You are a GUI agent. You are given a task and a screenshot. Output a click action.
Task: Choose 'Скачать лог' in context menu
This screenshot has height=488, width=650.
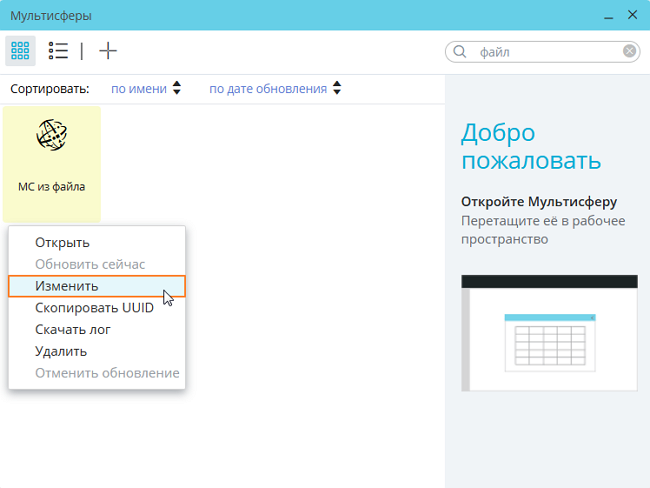pyautogui.click(x=97, y=330)
